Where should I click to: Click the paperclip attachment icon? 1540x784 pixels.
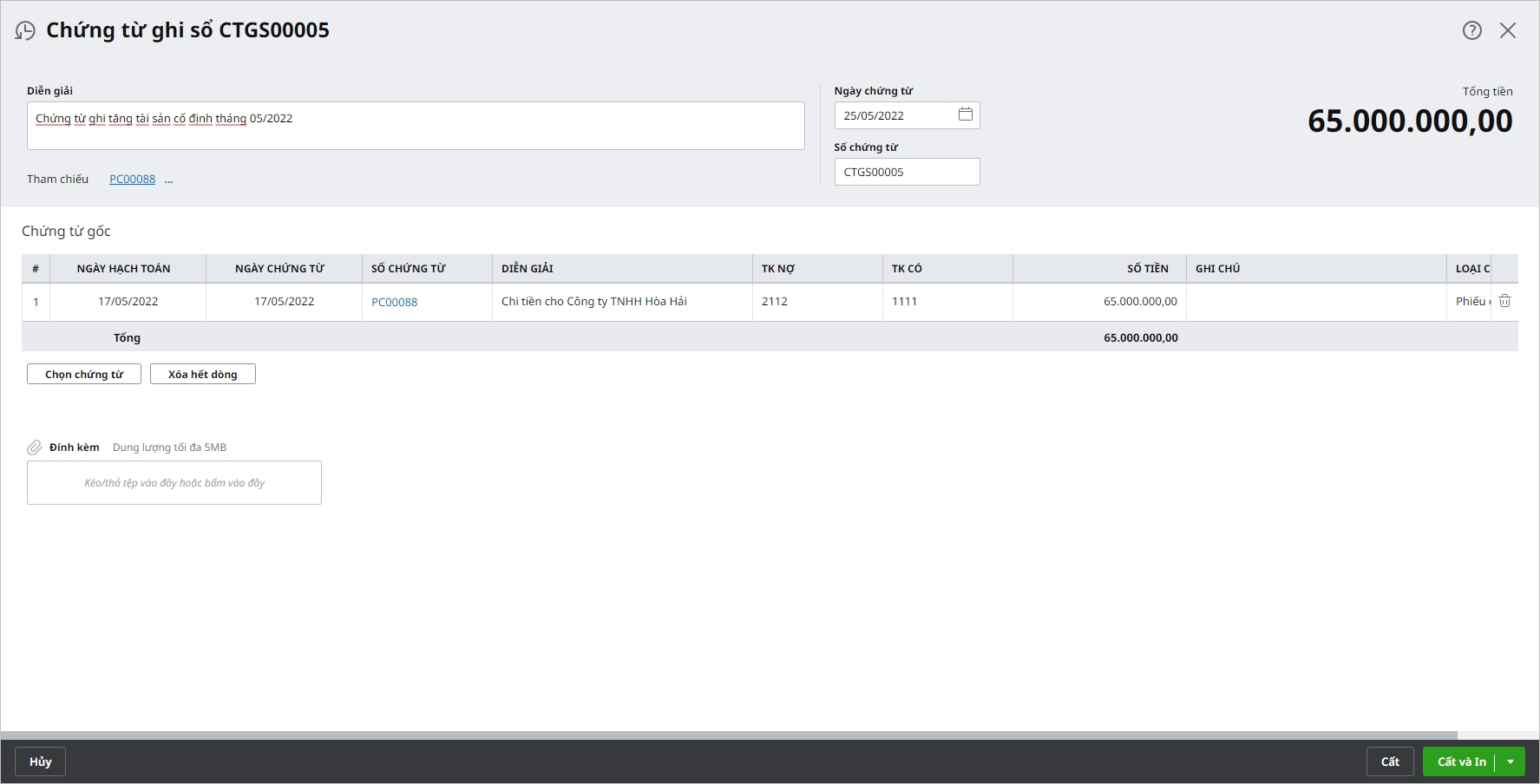pyautogui.click(x=35, y=448)
